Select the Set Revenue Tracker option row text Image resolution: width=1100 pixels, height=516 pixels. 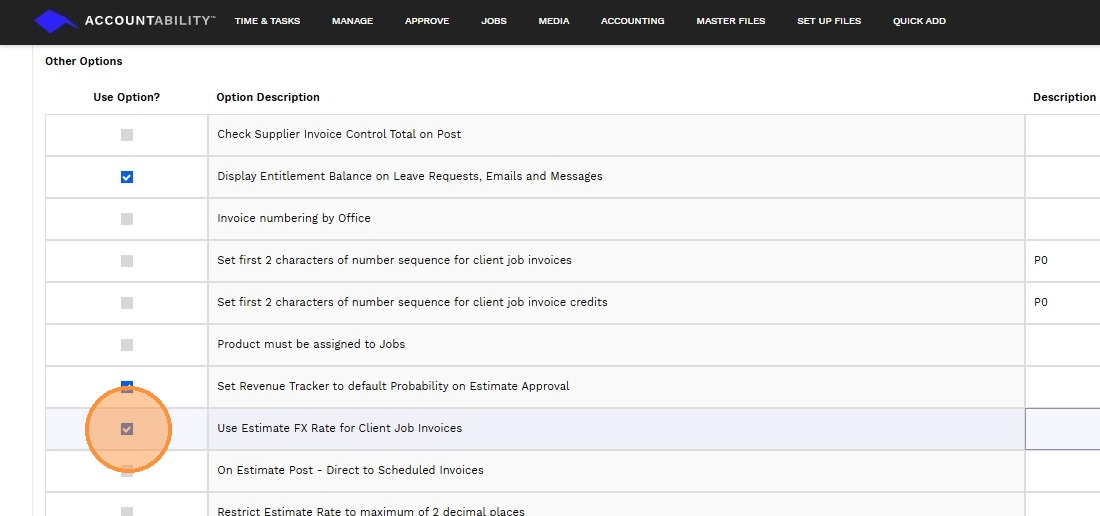pyautogui.click(x=393, y=387)
